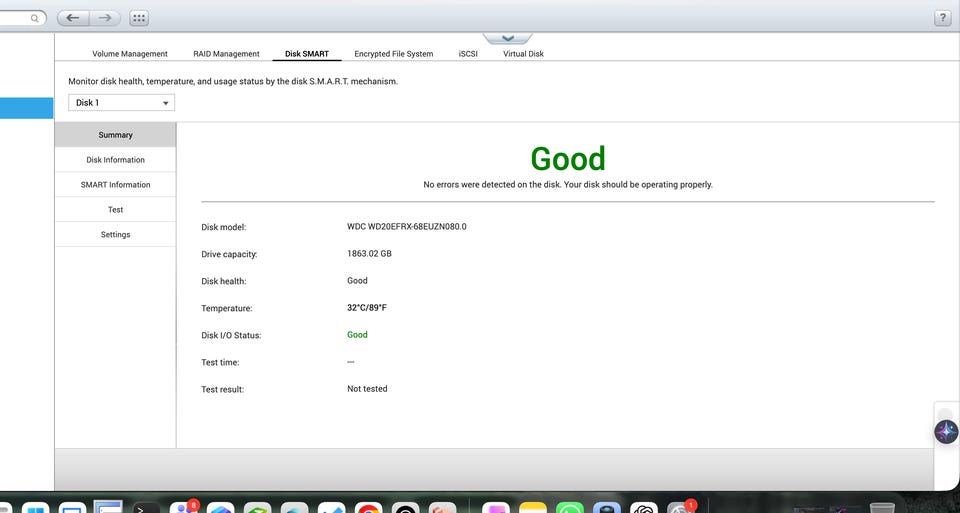Click the magnifier search icon
This screenshot has height=513, width=960.
point(35,18)
